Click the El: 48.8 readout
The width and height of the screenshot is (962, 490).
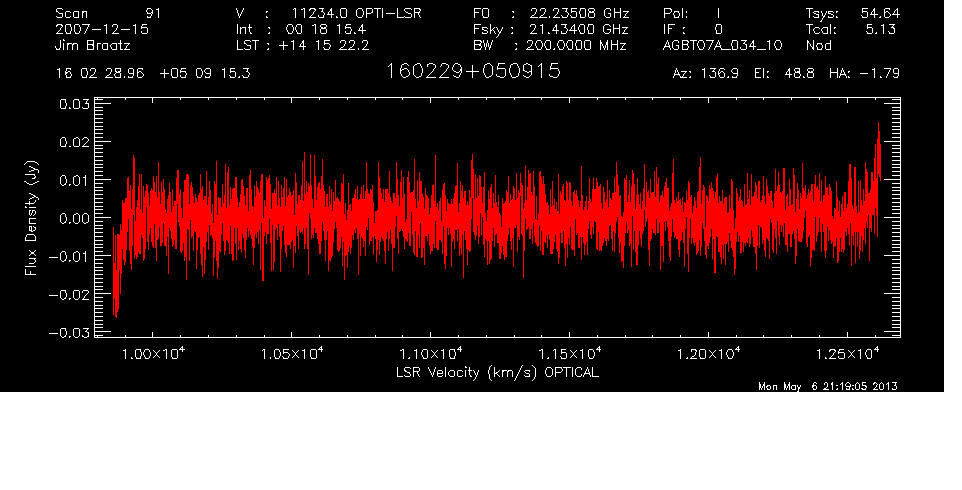pos(785,73)
